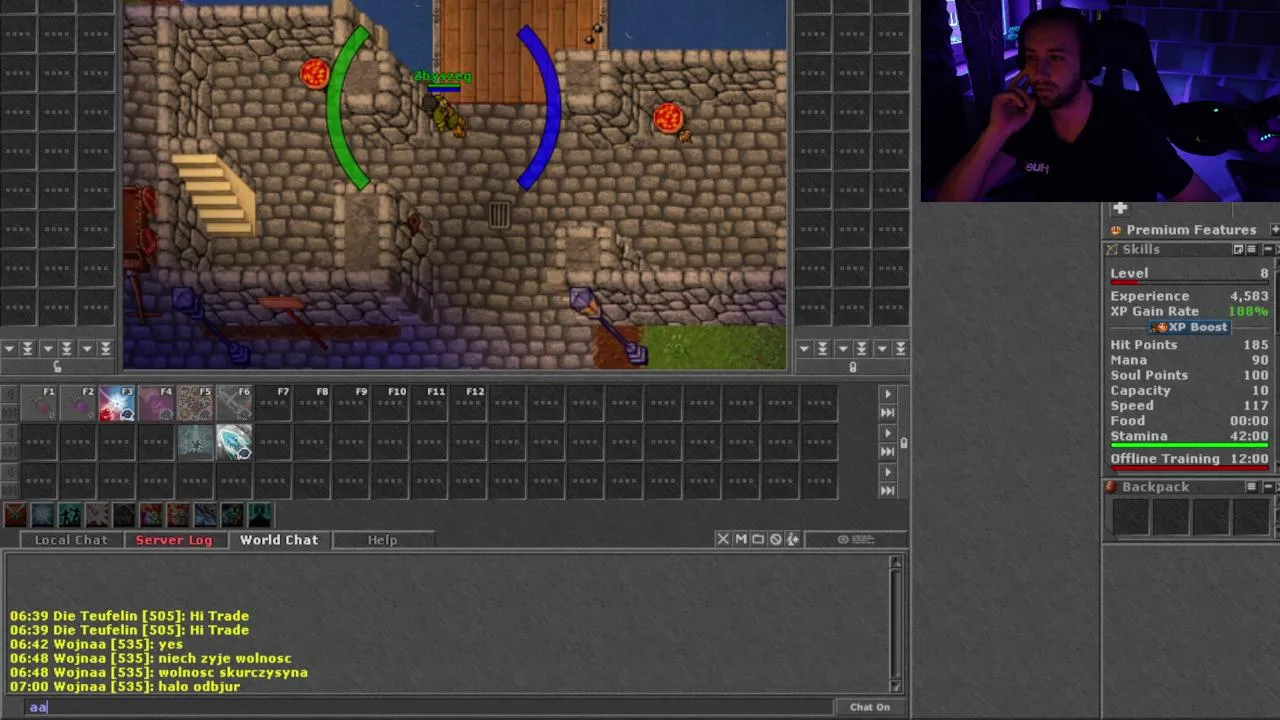Click the rightmost double-down arrow under right side bar
This screenshot has width=1280, height=720.
(x=900, y=348)
